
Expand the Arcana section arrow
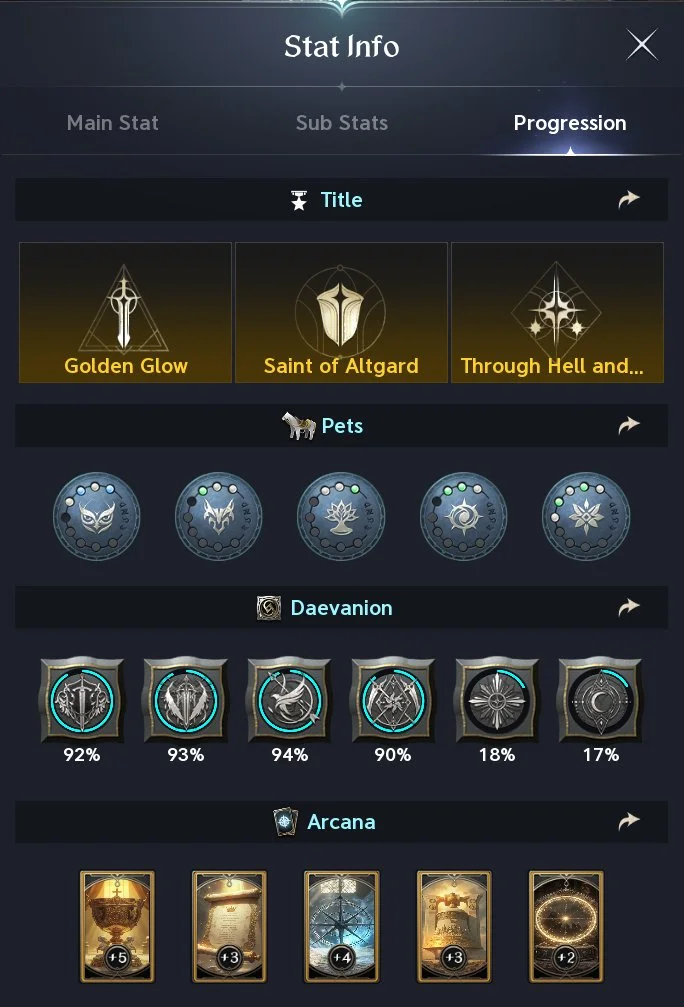(628, 822)
